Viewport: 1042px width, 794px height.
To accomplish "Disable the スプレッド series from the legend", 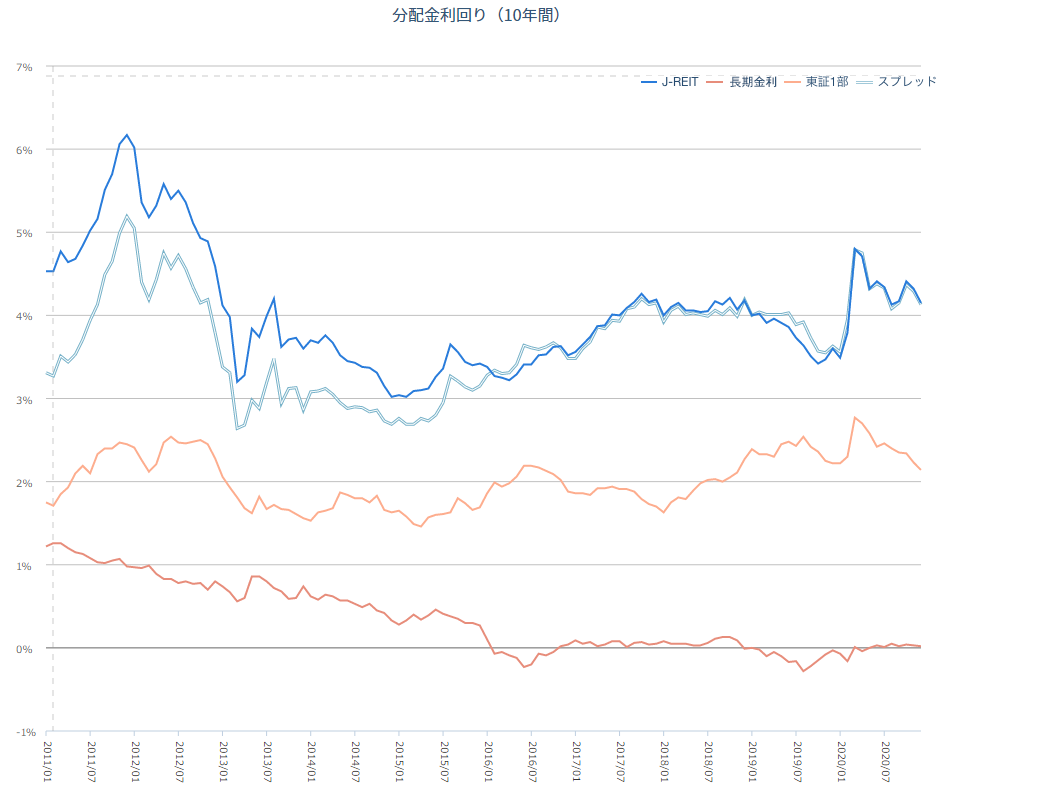I will 905,82.
